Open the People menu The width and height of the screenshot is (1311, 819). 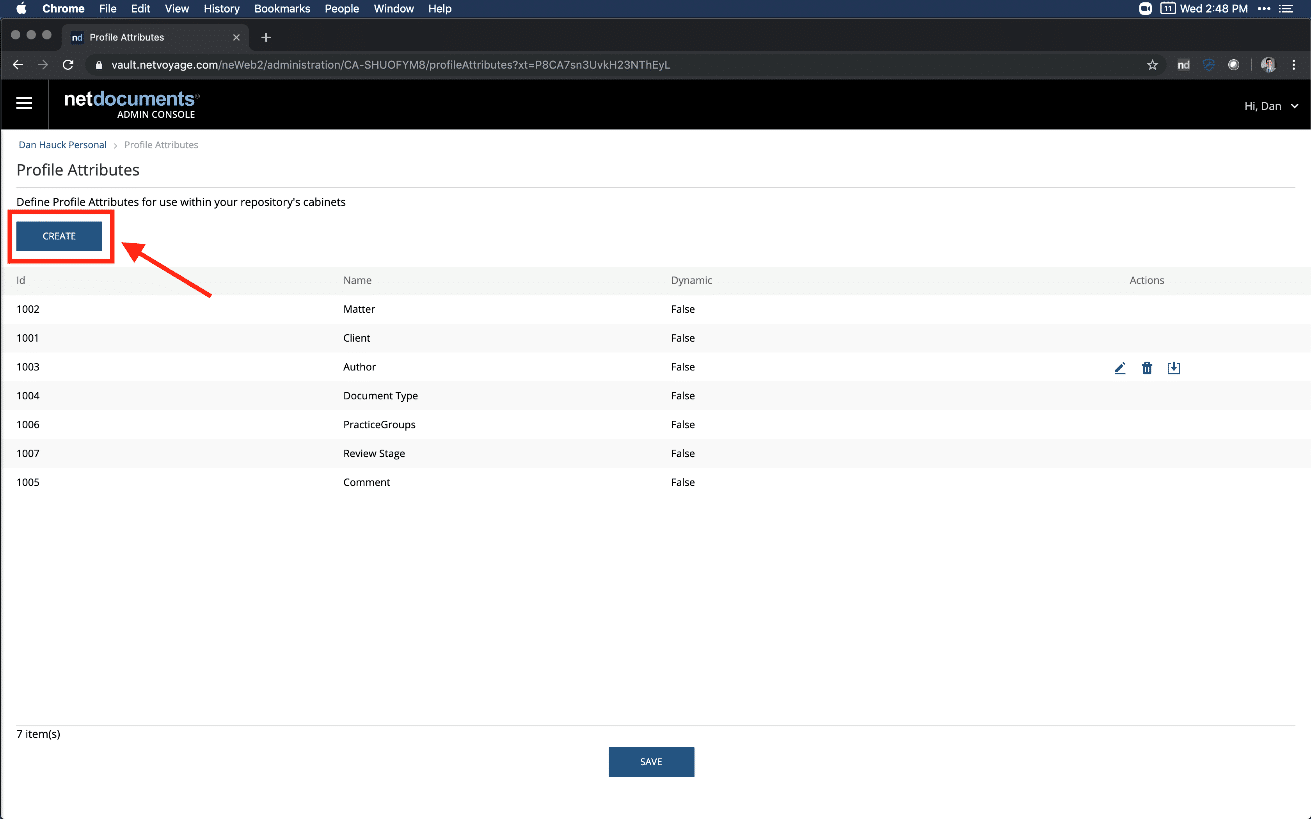point(342,9)
